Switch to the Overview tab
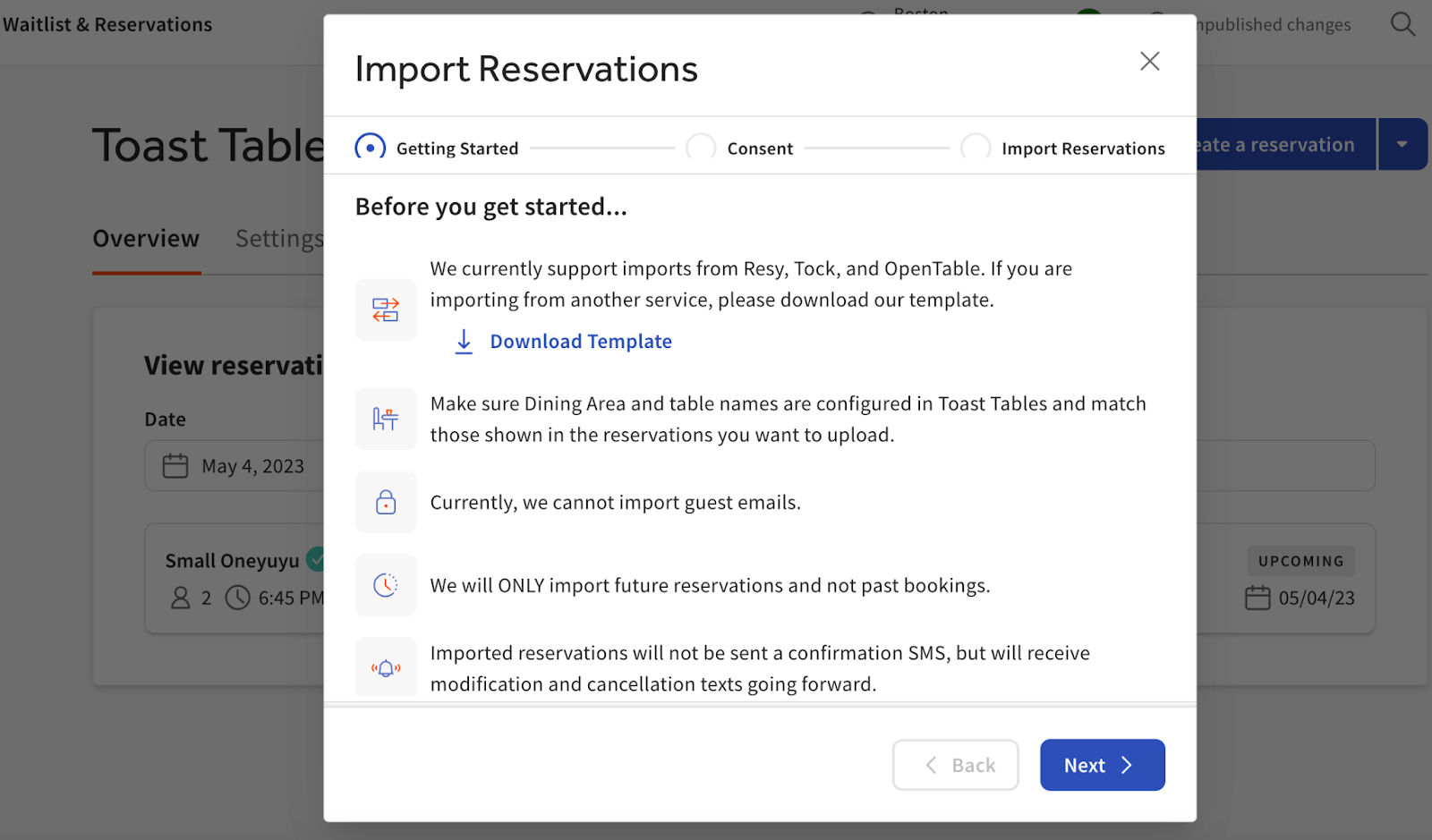1432x840 pixels. 145,238
